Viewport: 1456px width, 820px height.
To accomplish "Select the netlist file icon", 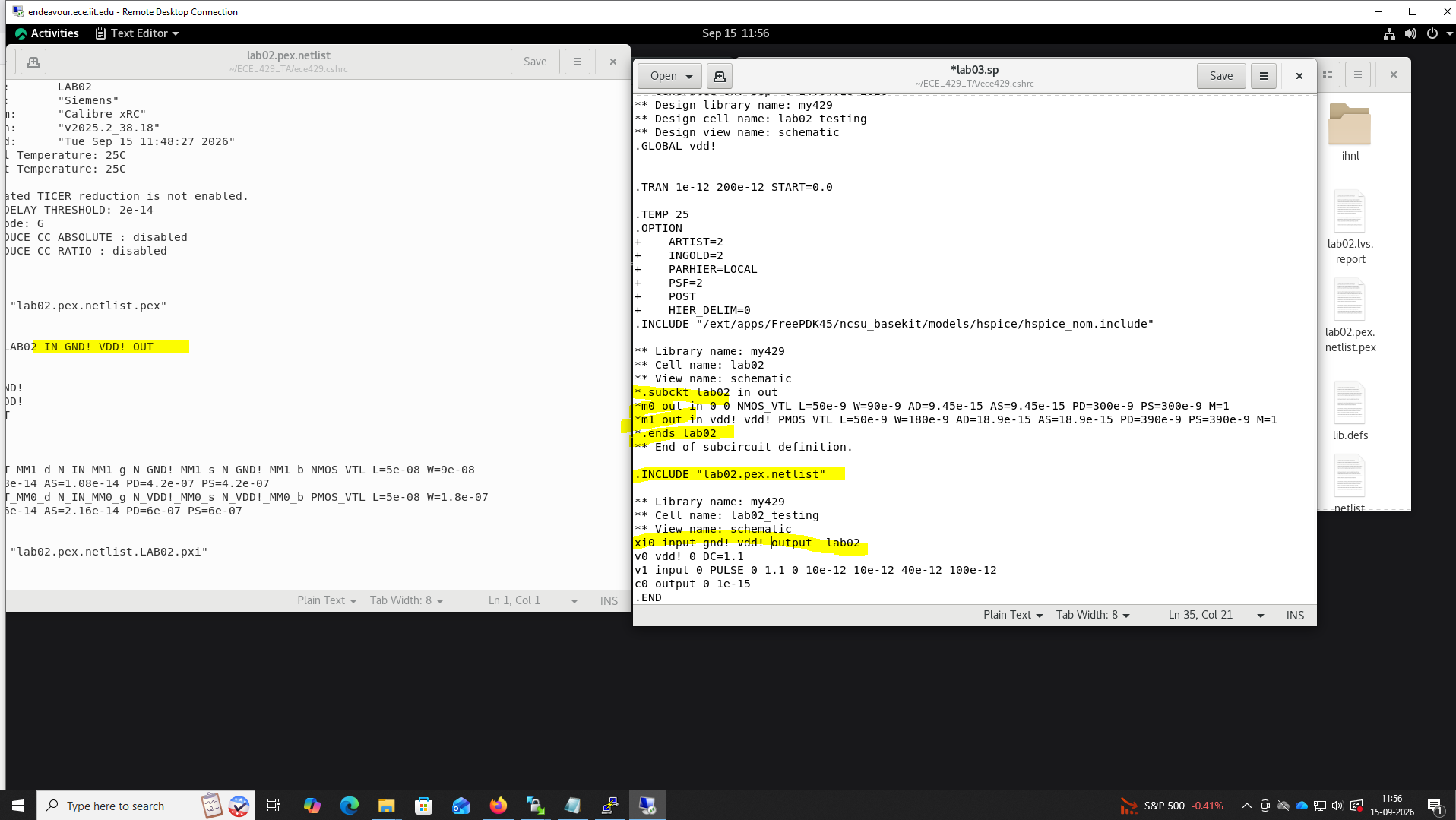I will pos(1350,483).
